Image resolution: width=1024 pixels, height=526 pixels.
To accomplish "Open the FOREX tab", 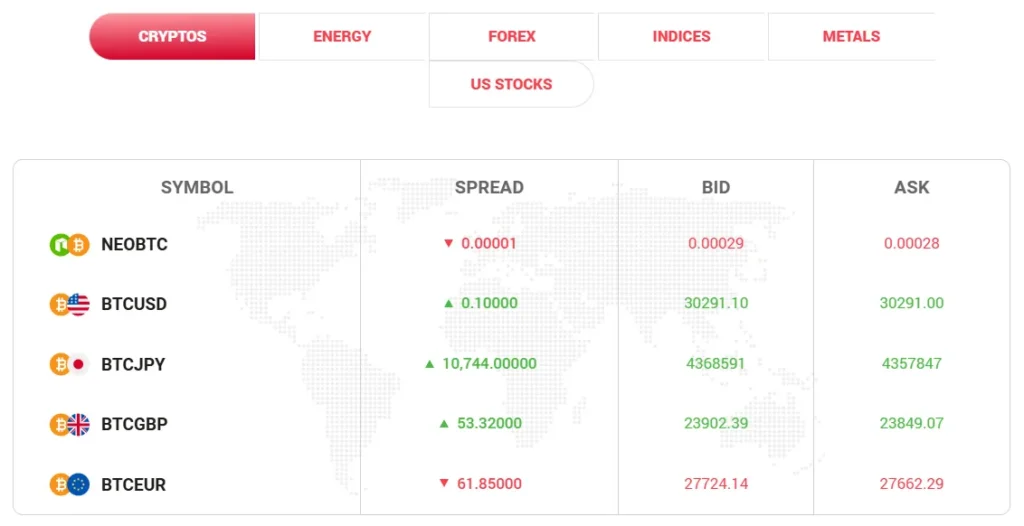I will (512, 37).
